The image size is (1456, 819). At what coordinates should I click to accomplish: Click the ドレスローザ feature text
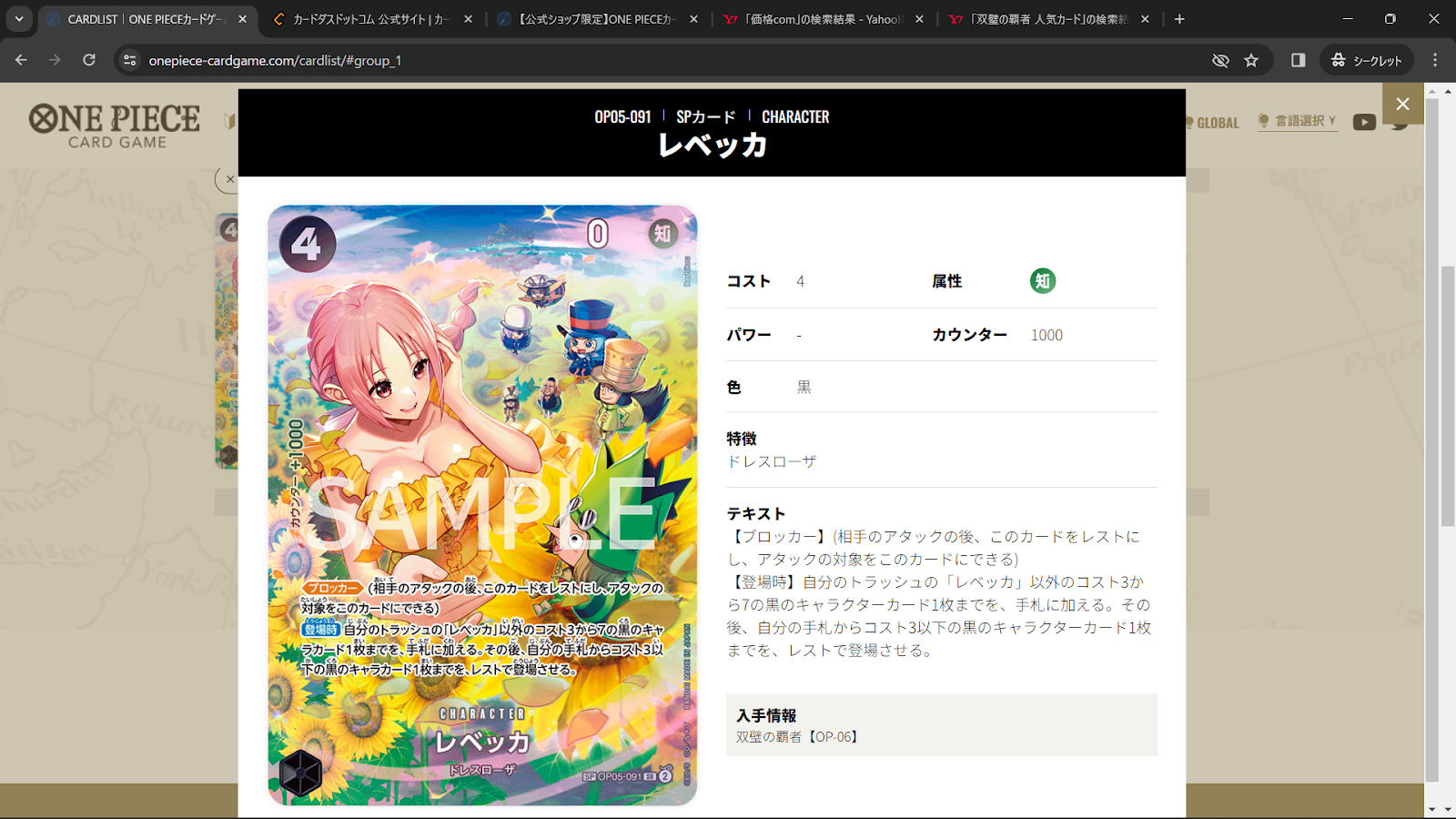(x=772, y=461)
